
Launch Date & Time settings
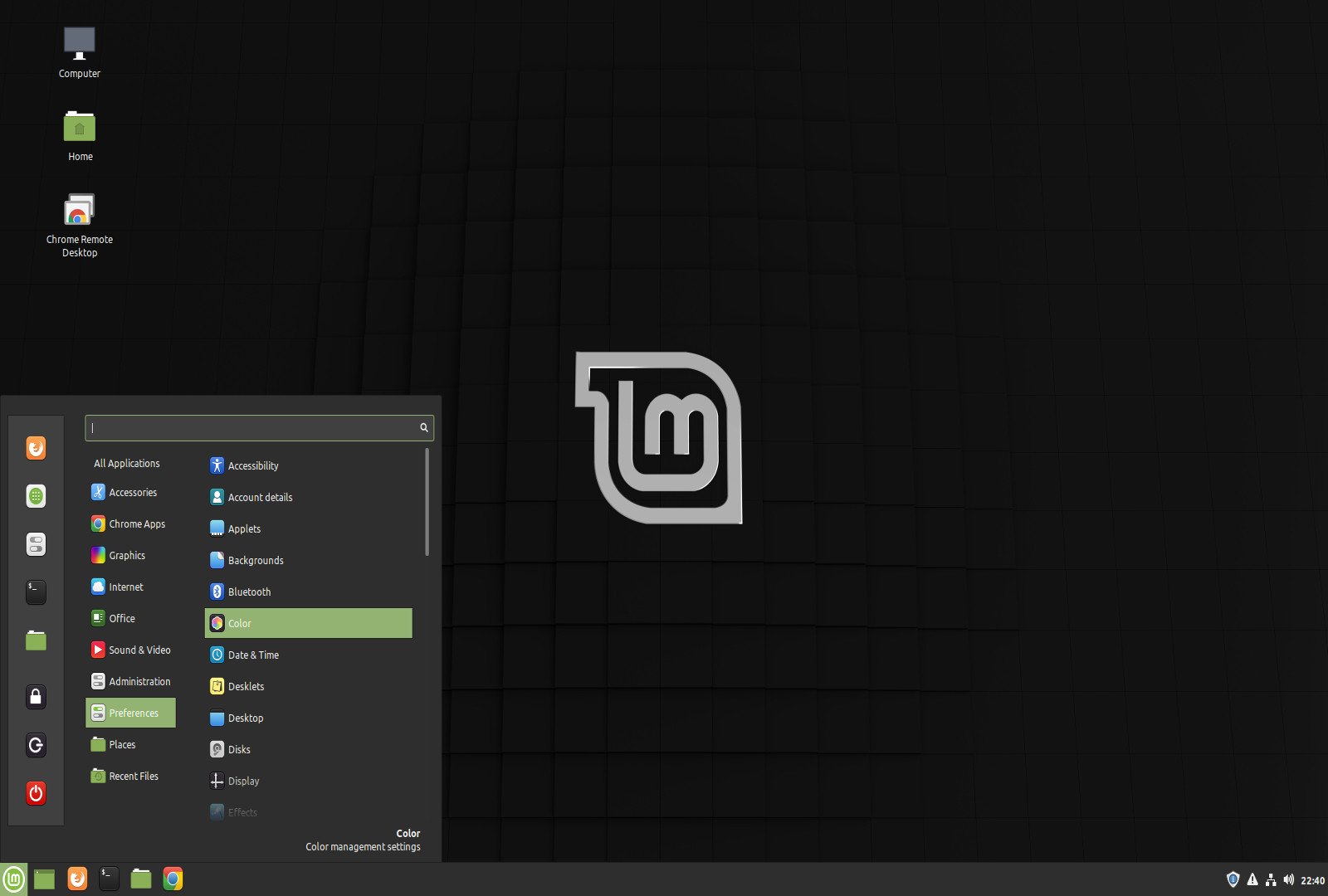[x=253, y=655]
